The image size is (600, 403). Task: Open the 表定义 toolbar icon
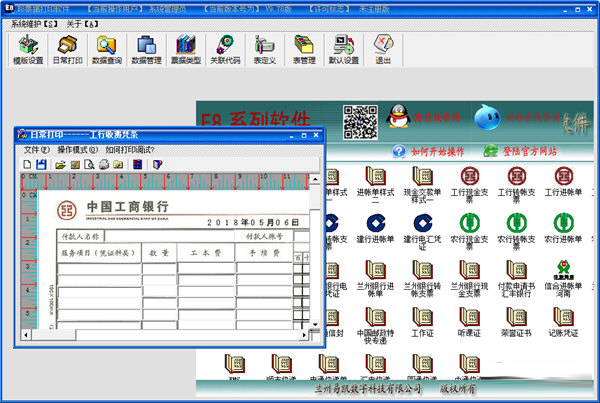pos(265,47)
